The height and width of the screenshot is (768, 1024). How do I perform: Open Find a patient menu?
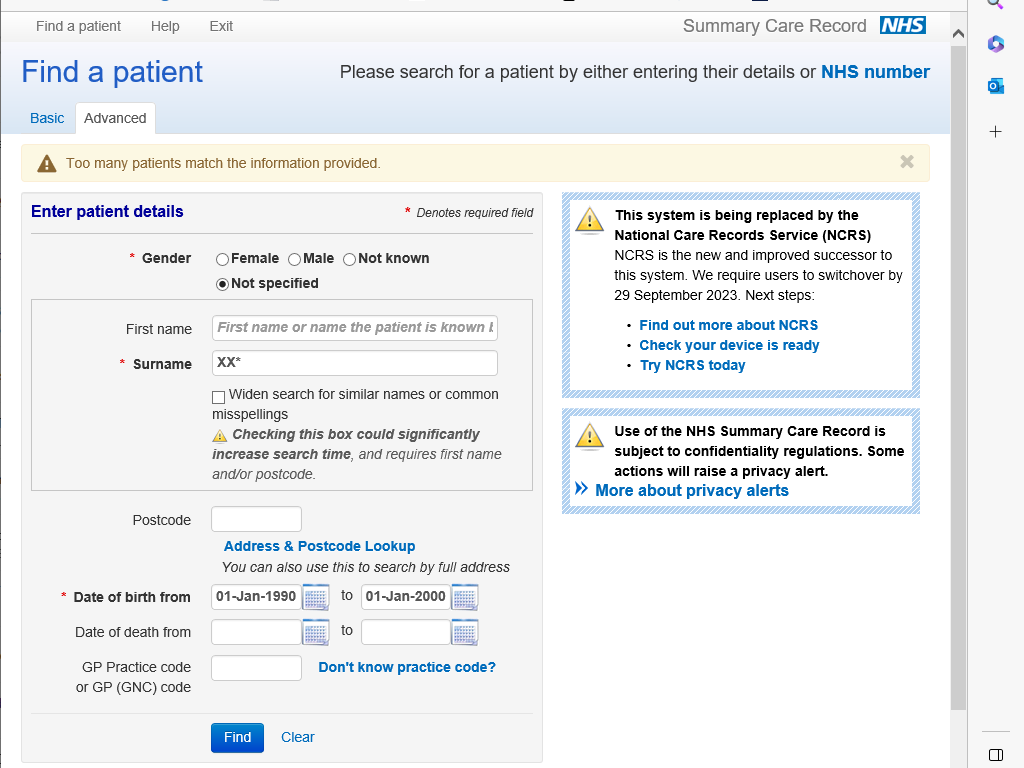[x=78, y=26]
